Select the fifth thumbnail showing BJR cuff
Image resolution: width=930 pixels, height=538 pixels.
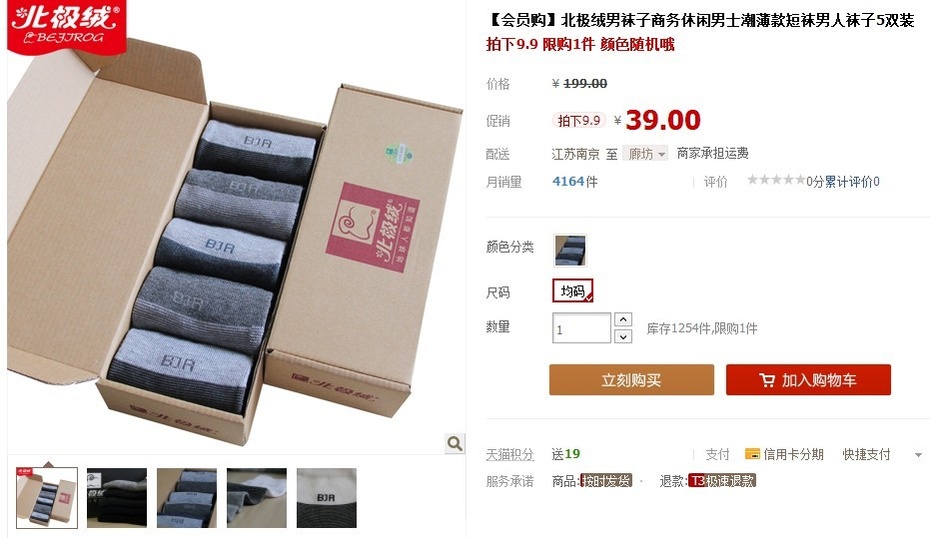pyautogui.click(x=327, y=498)
